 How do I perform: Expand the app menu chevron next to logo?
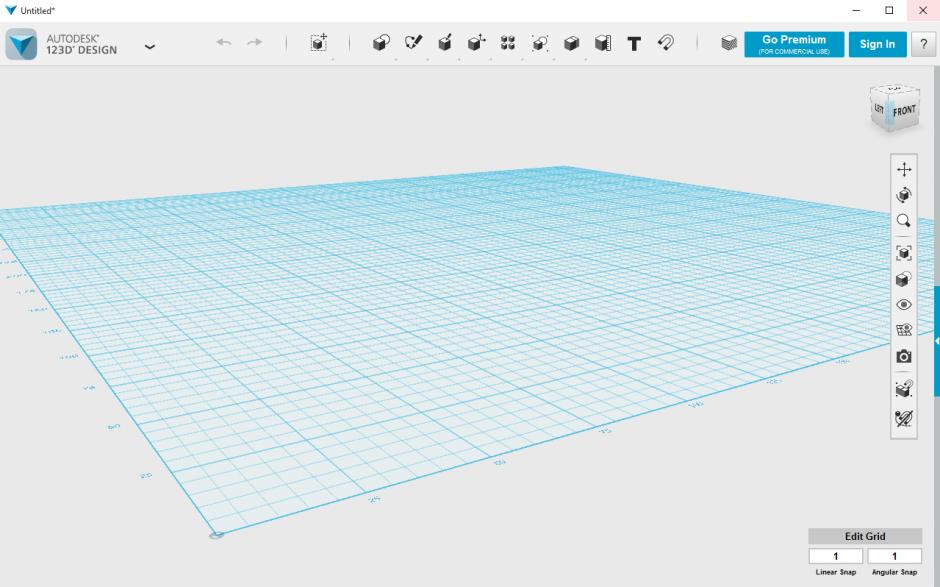tap(150, 47)
